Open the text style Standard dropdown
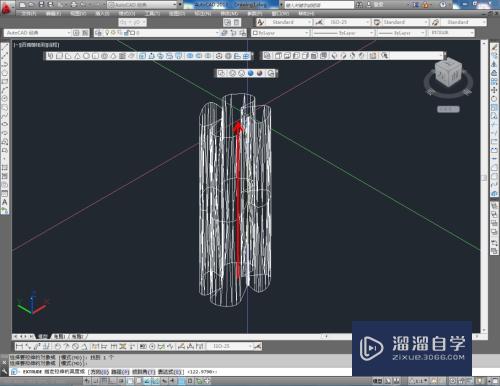The width and height of the screenshot is (500, 386). [288, 22]
